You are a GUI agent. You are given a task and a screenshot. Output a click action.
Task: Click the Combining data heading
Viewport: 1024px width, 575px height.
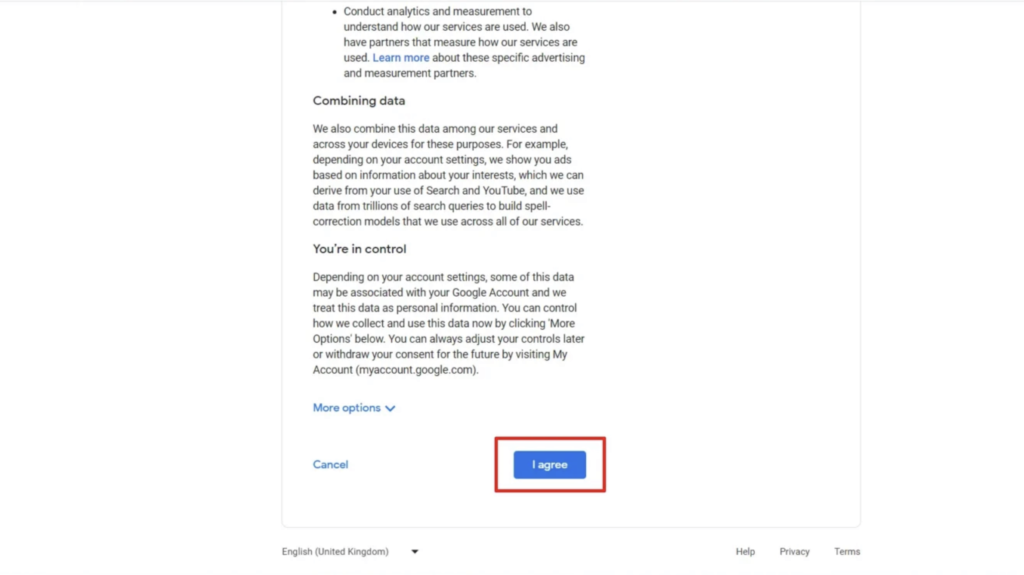(x=359, y=101)
